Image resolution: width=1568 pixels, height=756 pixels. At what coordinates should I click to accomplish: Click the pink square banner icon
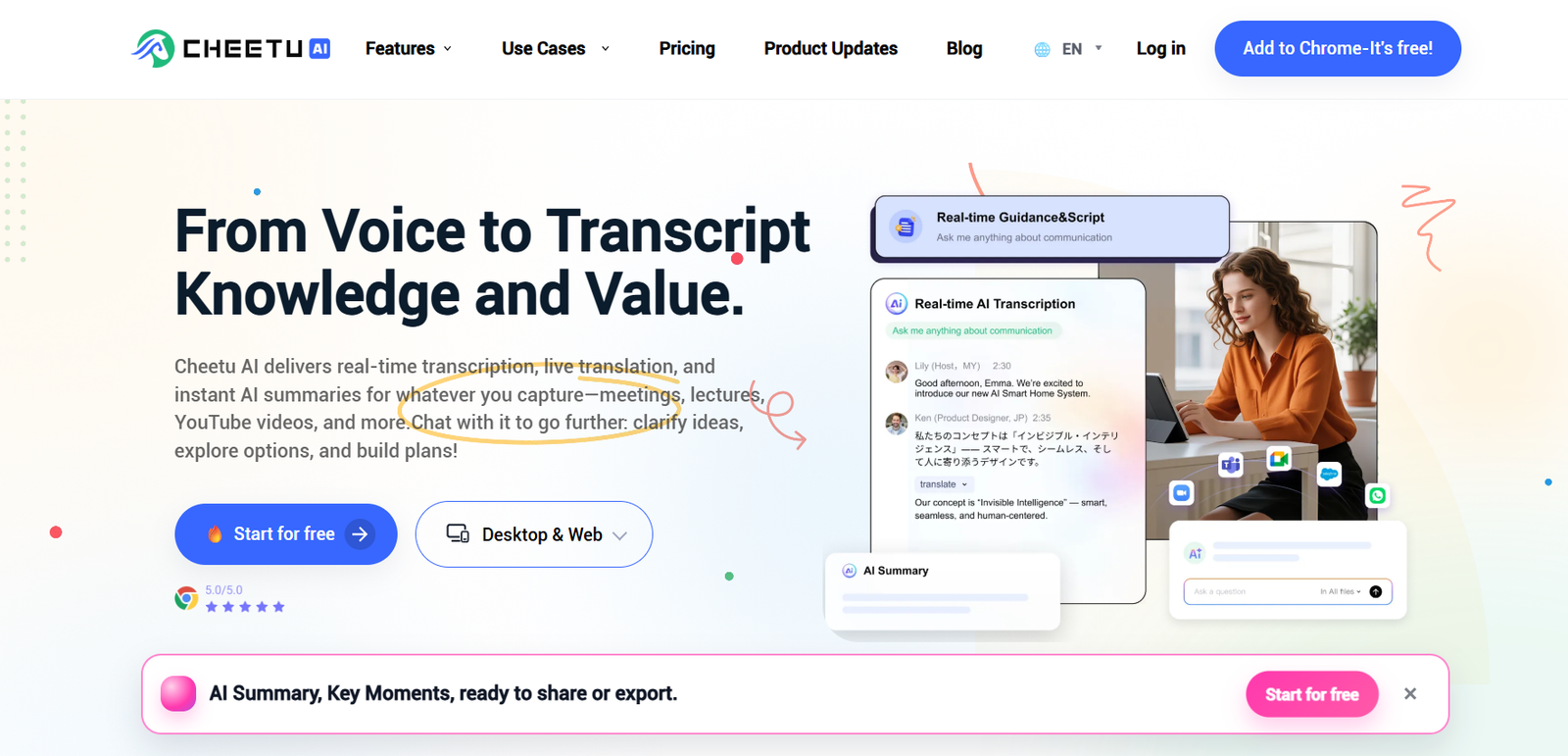[x=178, y=693]
